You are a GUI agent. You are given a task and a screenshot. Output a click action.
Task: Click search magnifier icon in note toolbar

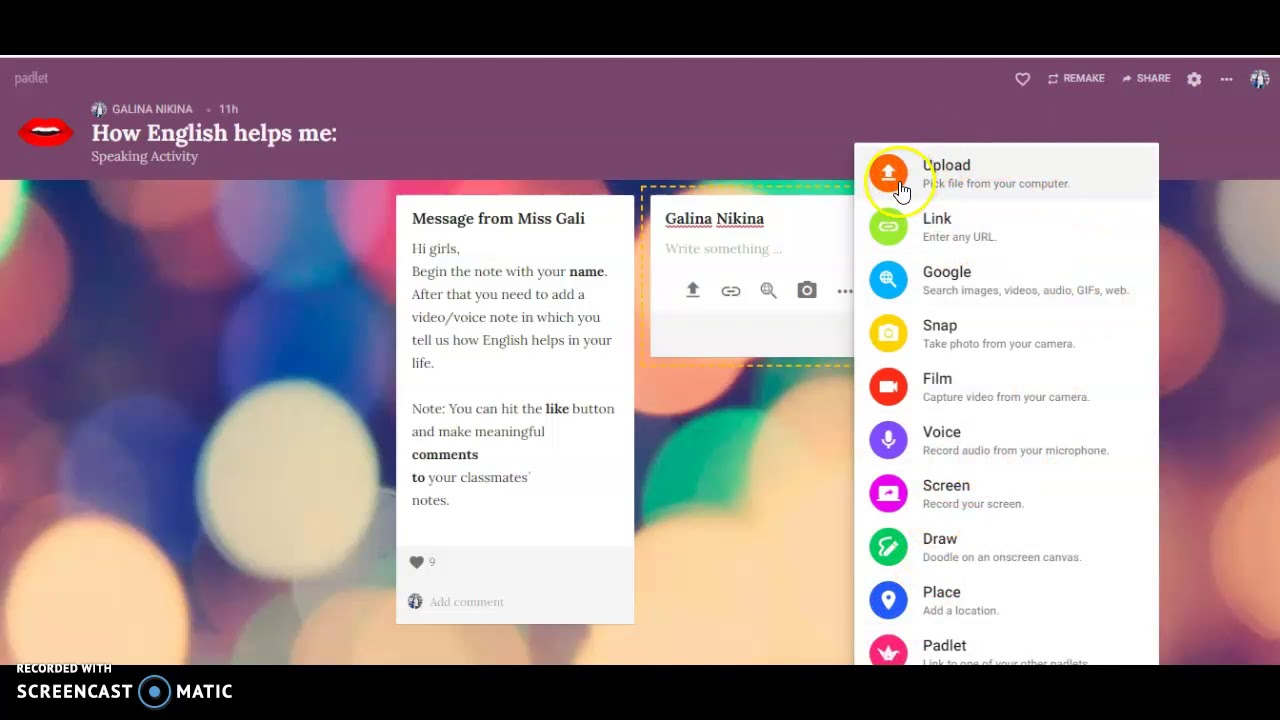click(768, 290)
